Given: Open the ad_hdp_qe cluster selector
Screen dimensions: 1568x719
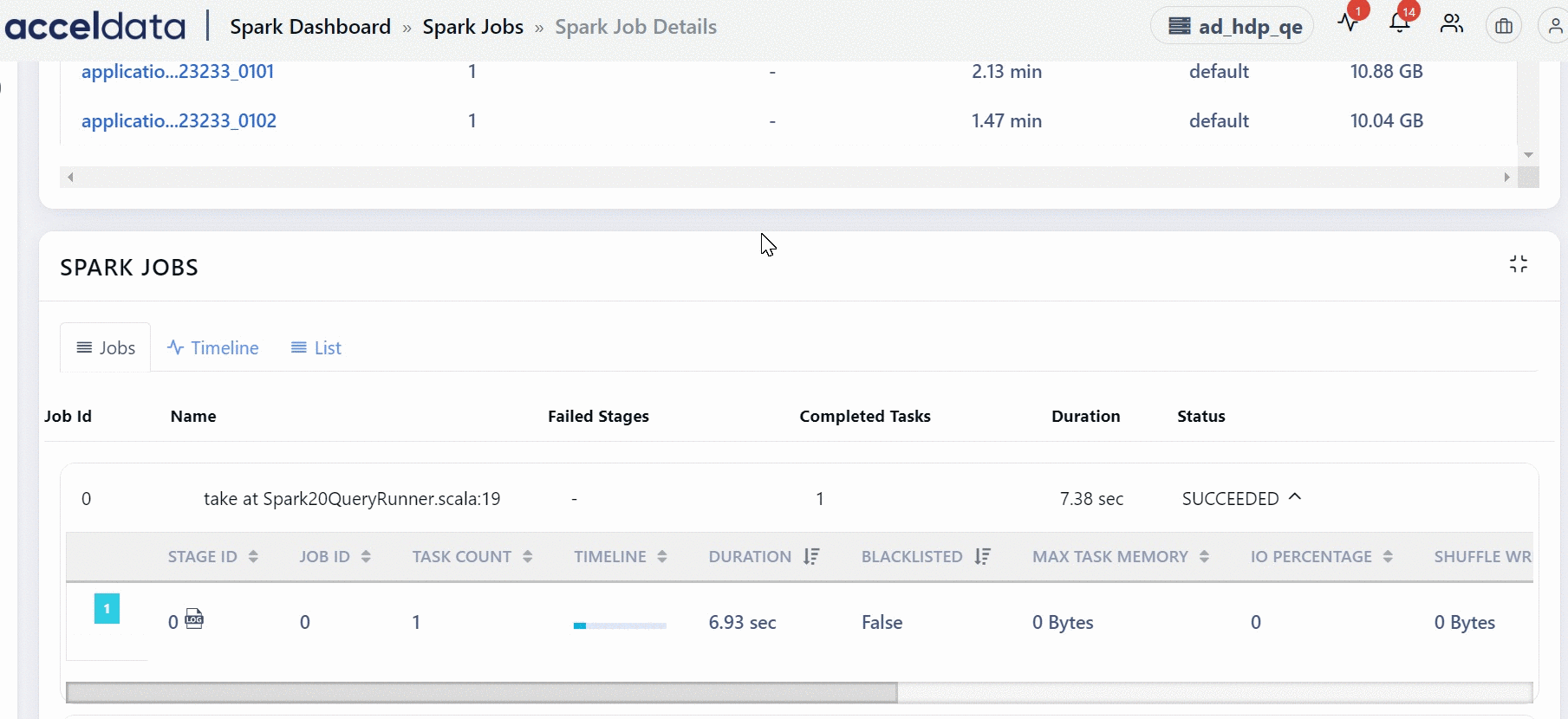Looking at the screenshot, I should coord(1233,26).
